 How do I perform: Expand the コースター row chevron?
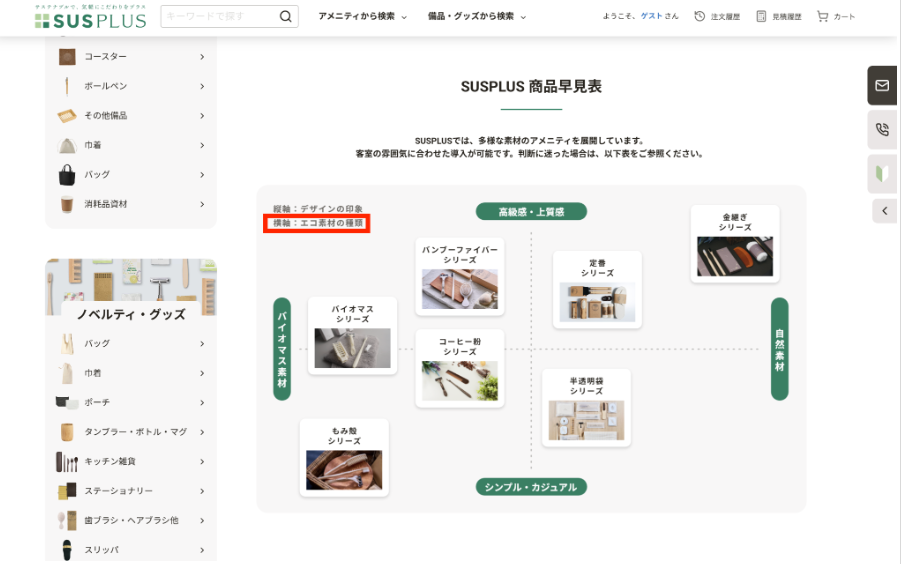tap(202, 57)
